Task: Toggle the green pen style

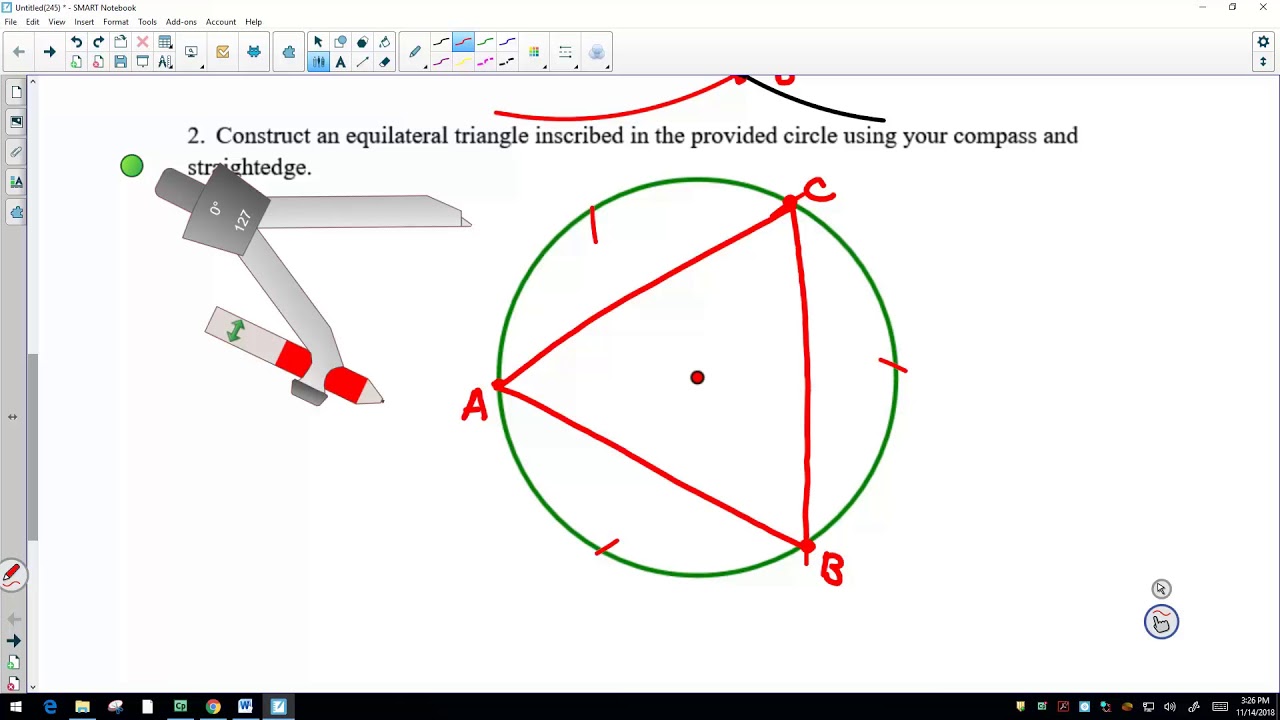Action: click(x=485, y=42)
